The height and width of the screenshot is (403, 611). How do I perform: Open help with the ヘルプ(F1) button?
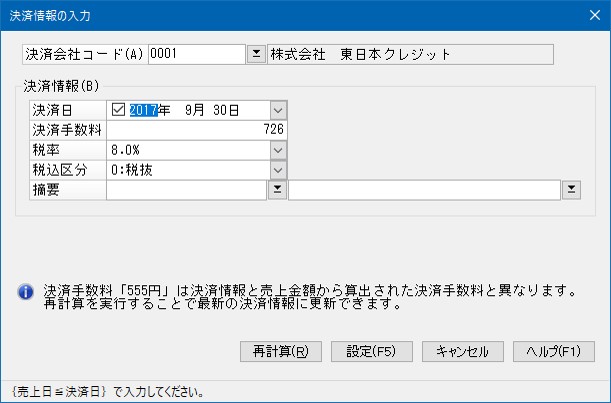tap(553, 352)
